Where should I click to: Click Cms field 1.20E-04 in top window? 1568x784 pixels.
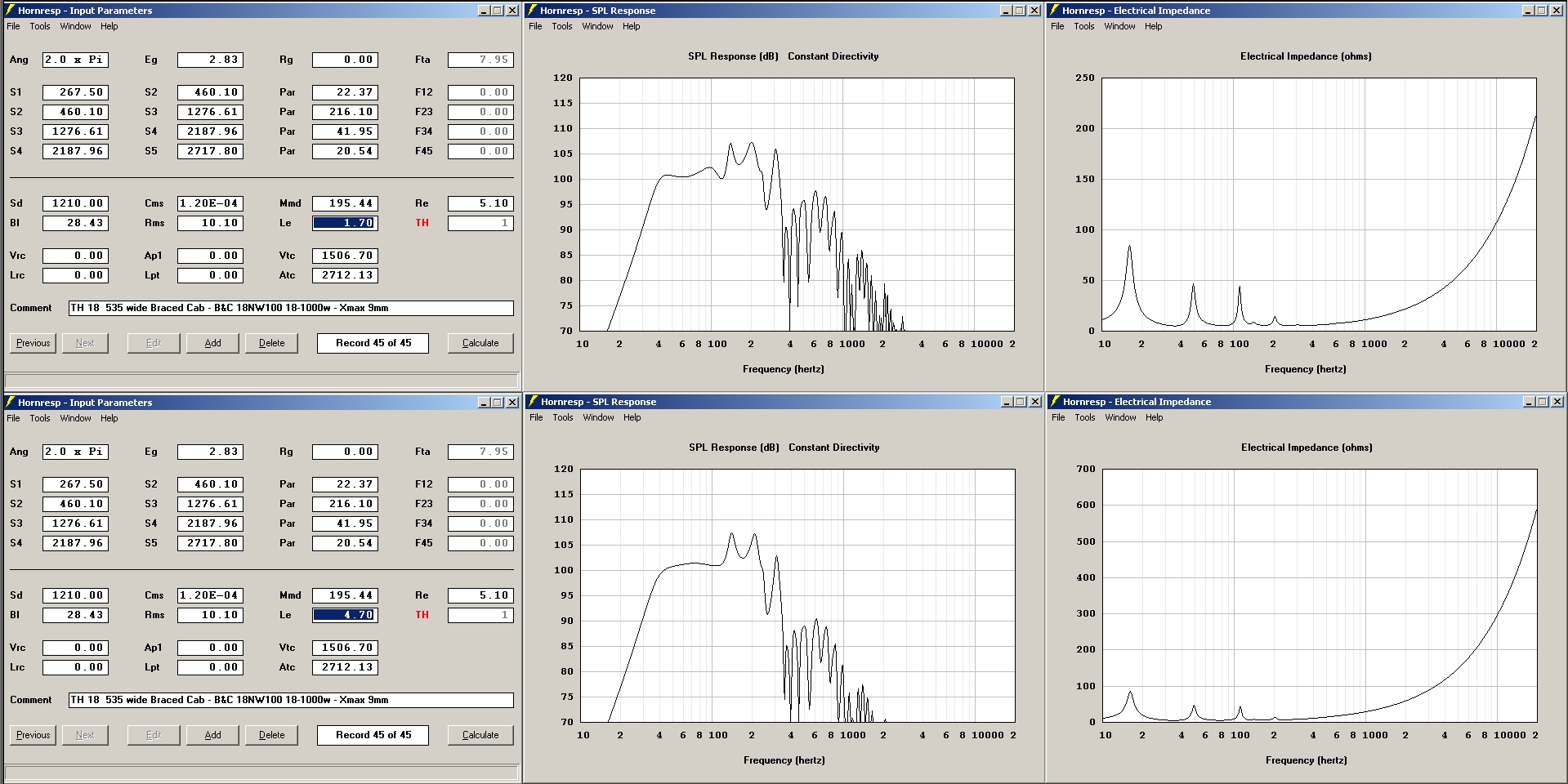[x=210, y=203]
